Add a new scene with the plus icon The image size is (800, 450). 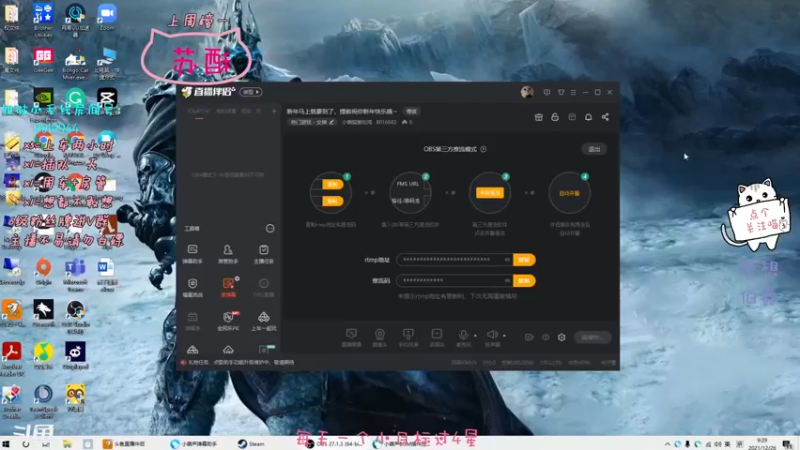[274, 111]
